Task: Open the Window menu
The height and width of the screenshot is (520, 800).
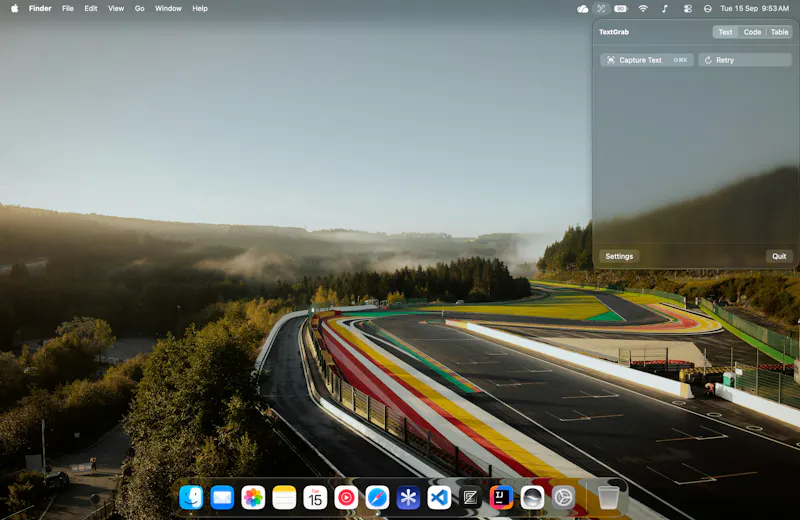Action: (168, 9)
